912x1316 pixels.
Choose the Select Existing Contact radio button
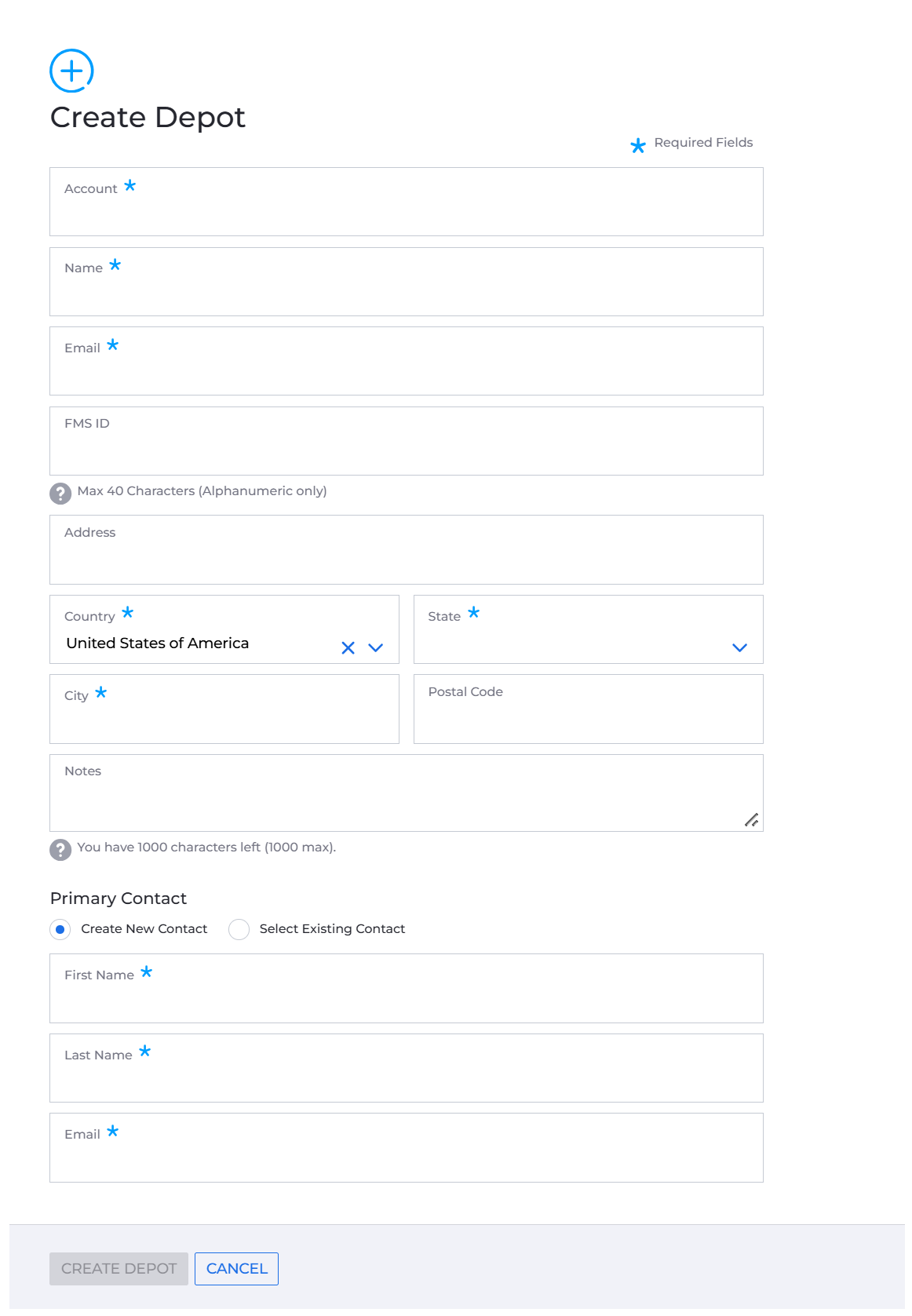239,929
